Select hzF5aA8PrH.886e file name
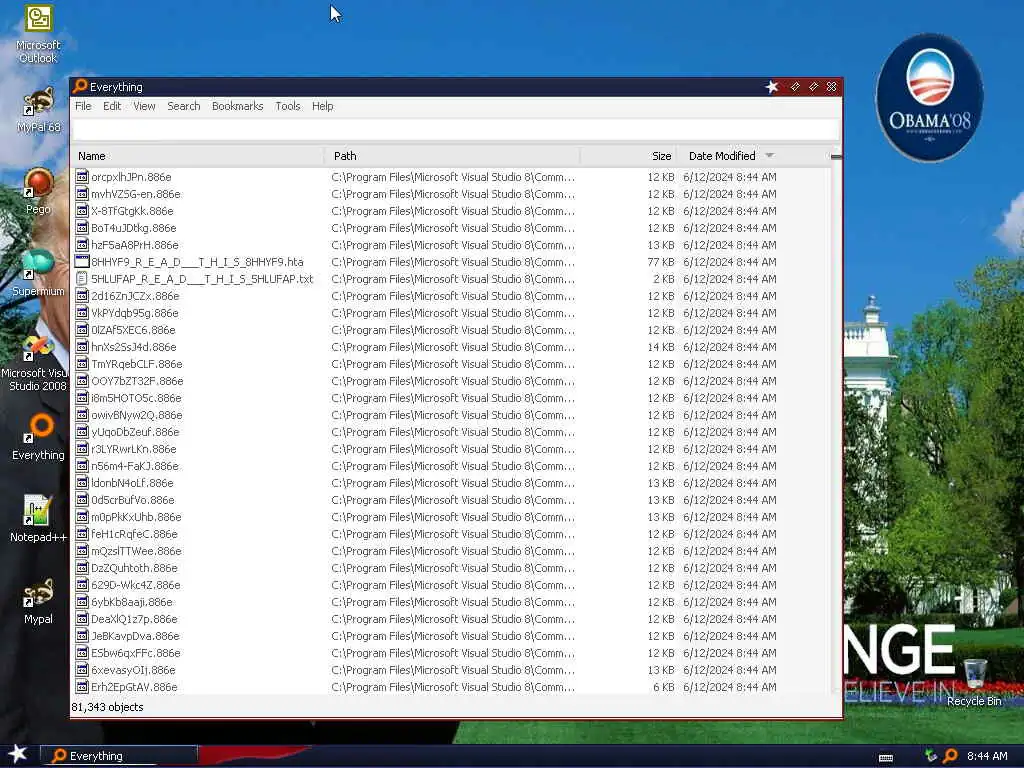The image size is (1024, 768). pos(135,244)
